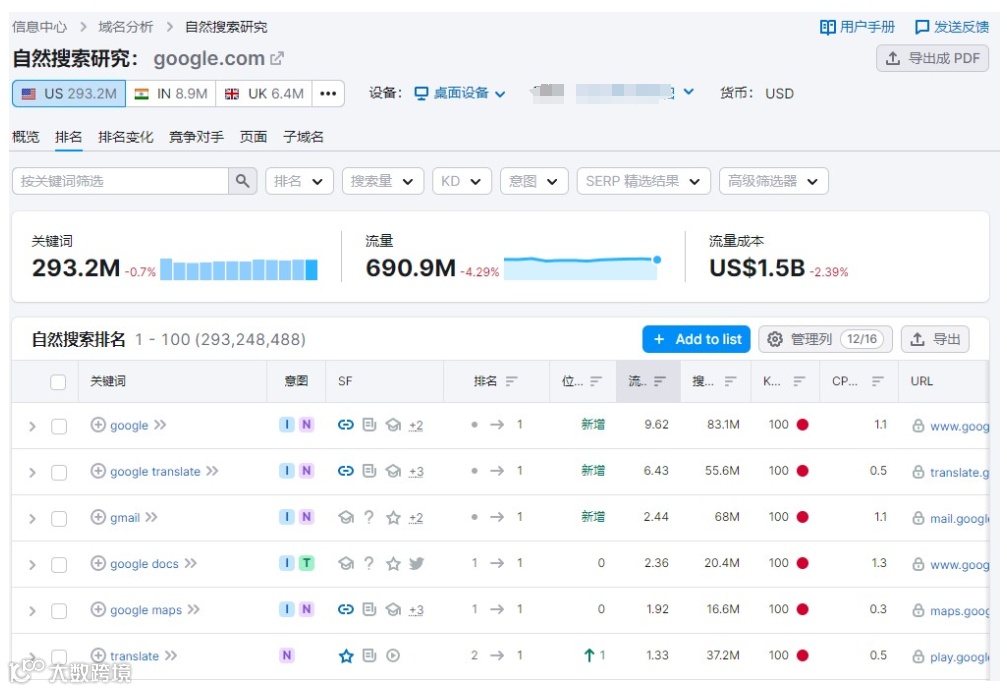
Task: Expand the gmail row details
Action: click(32, 519)
